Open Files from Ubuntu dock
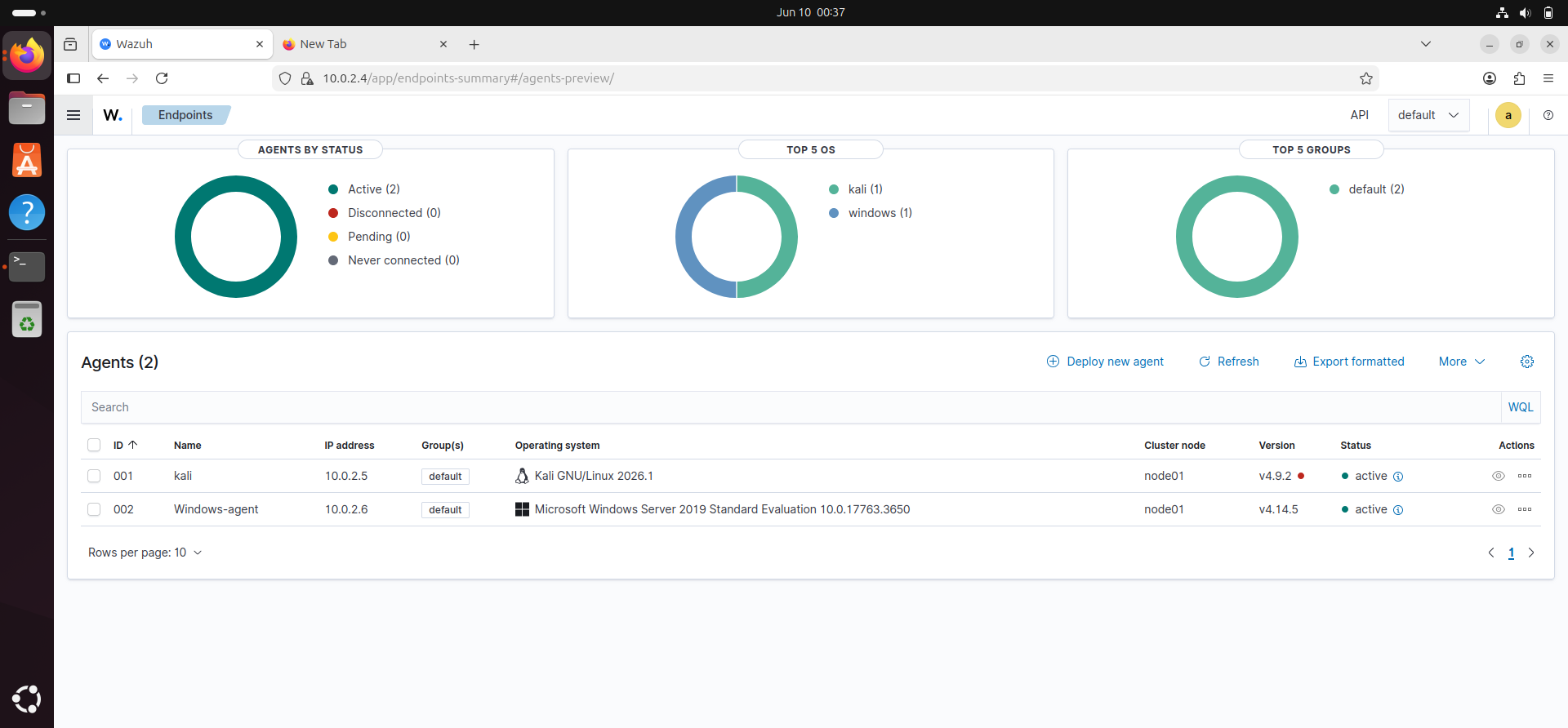Screen dimensions: 1568x728 [27, 108]
